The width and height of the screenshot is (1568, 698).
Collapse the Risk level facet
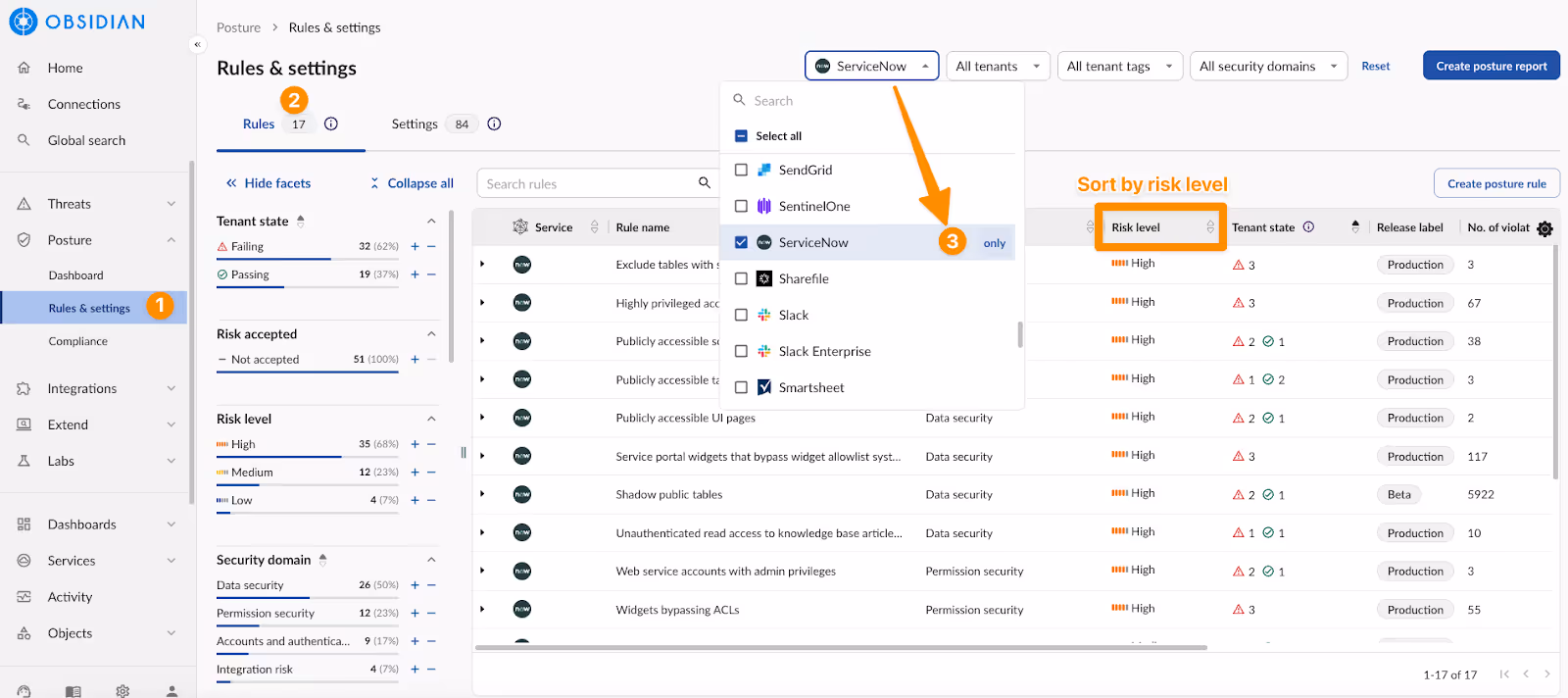coord(431,419)
